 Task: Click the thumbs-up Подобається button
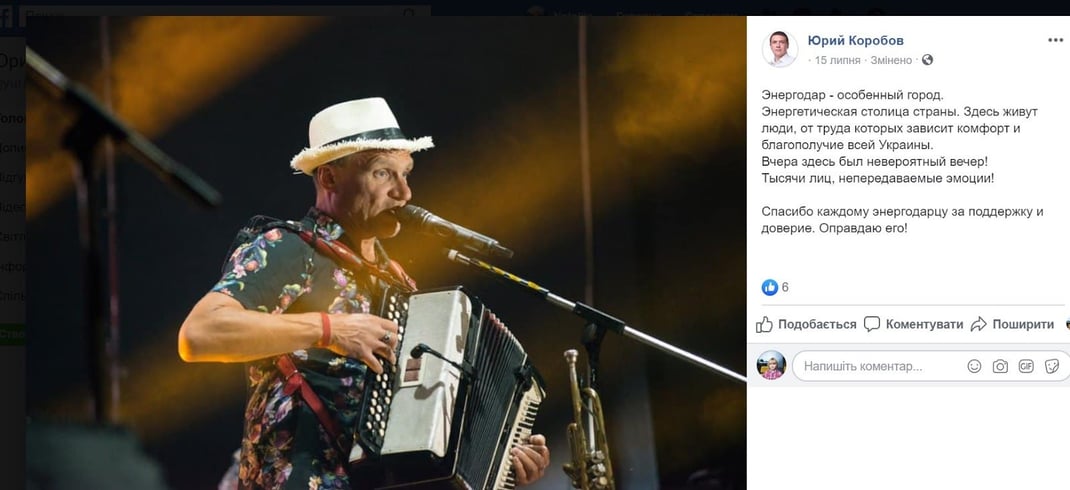pyautogui.click(x=806, y=324)
